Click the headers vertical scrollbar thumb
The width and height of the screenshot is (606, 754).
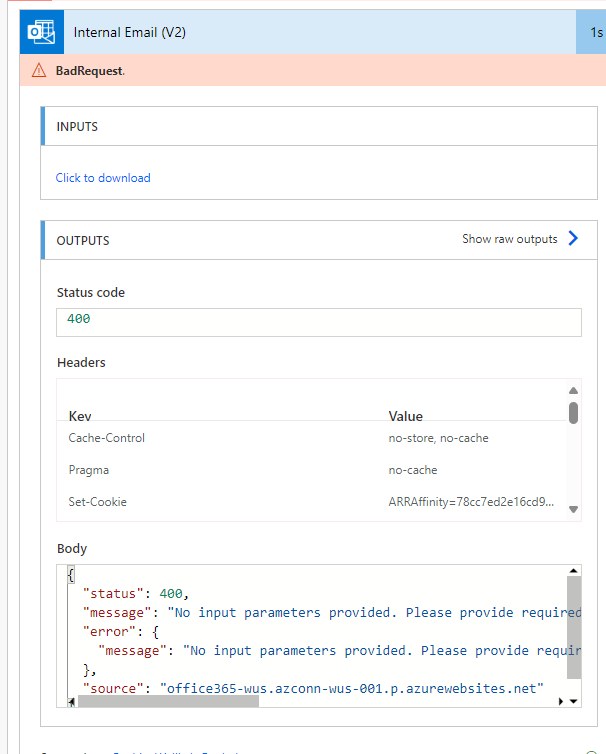pyautogui.click(x=573, y=412)
